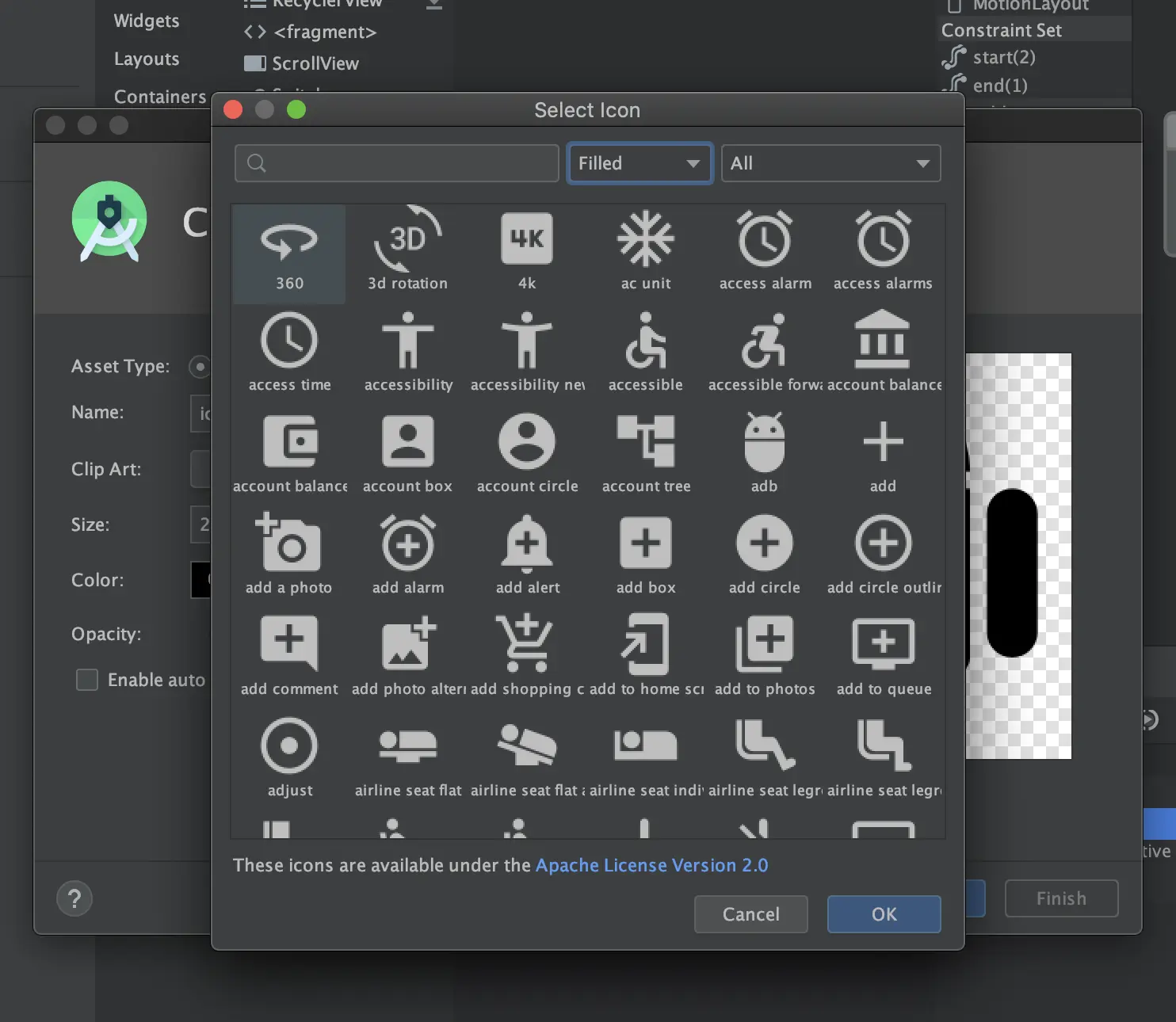The width and height of the screenshot is (1176, 1022).
Task: Close the Select Icon dialog
Action: tap(233, 109)
